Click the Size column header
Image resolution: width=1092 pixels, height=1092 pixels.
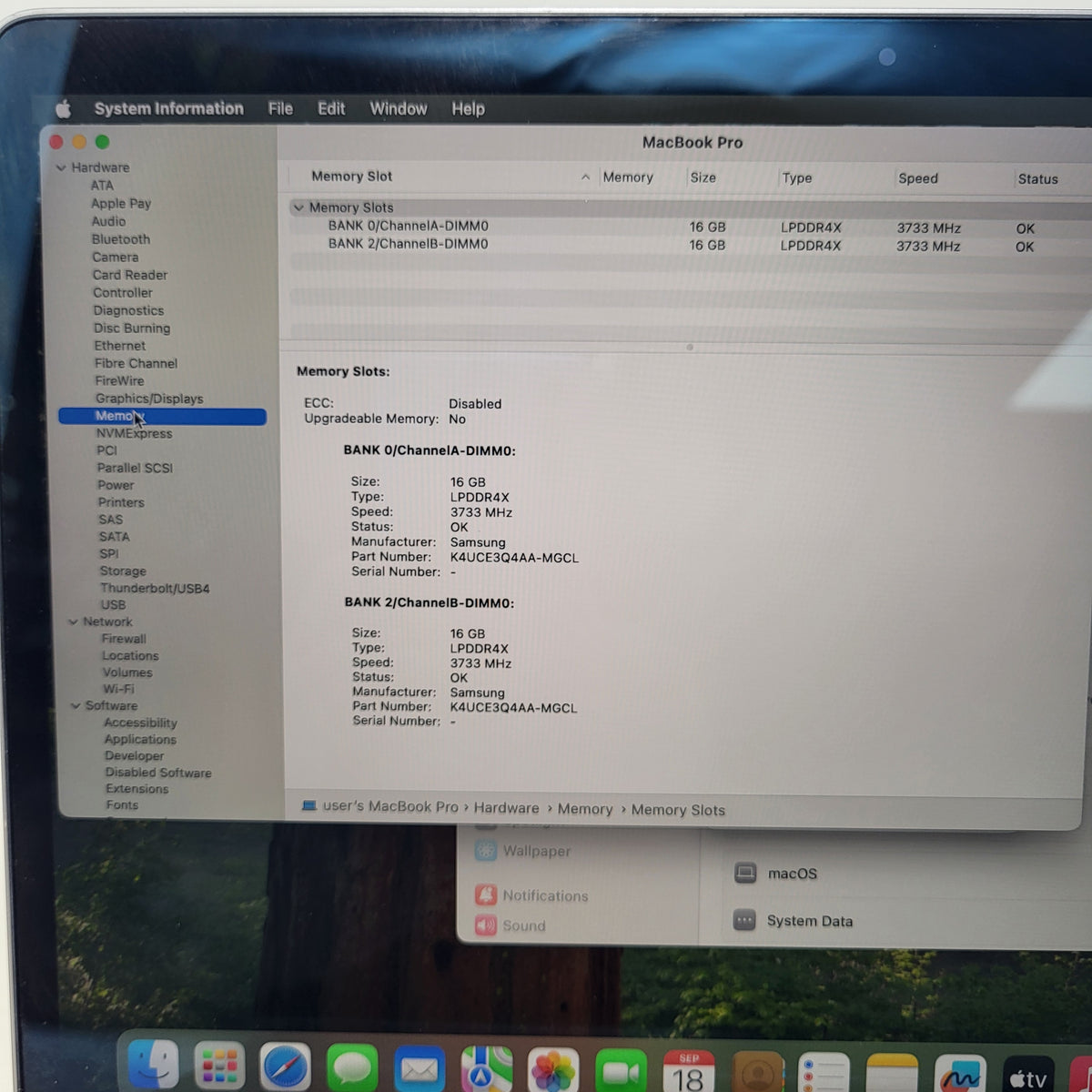pos(703,177)
